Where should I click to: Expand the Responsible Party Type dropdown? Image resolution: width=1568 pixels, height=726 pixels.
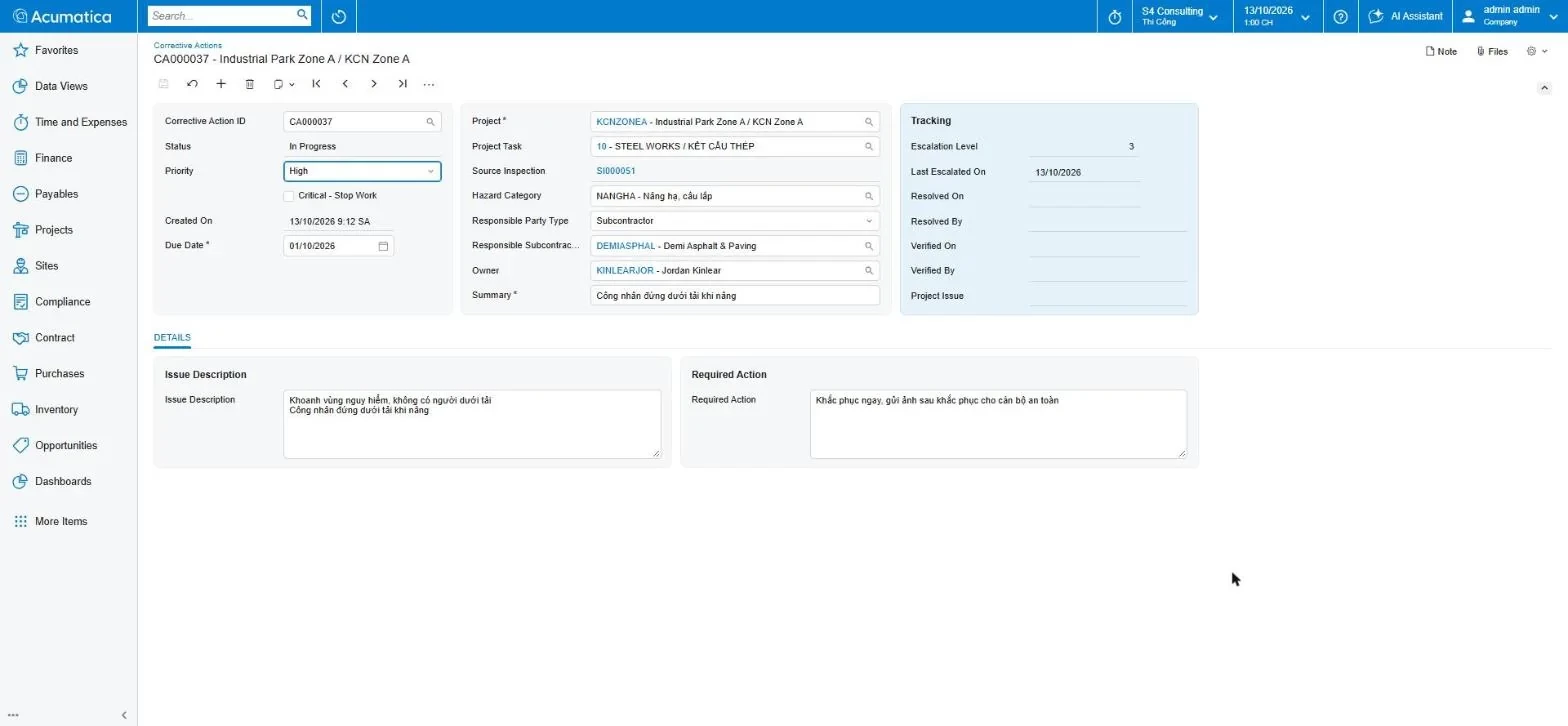(735, 221)
